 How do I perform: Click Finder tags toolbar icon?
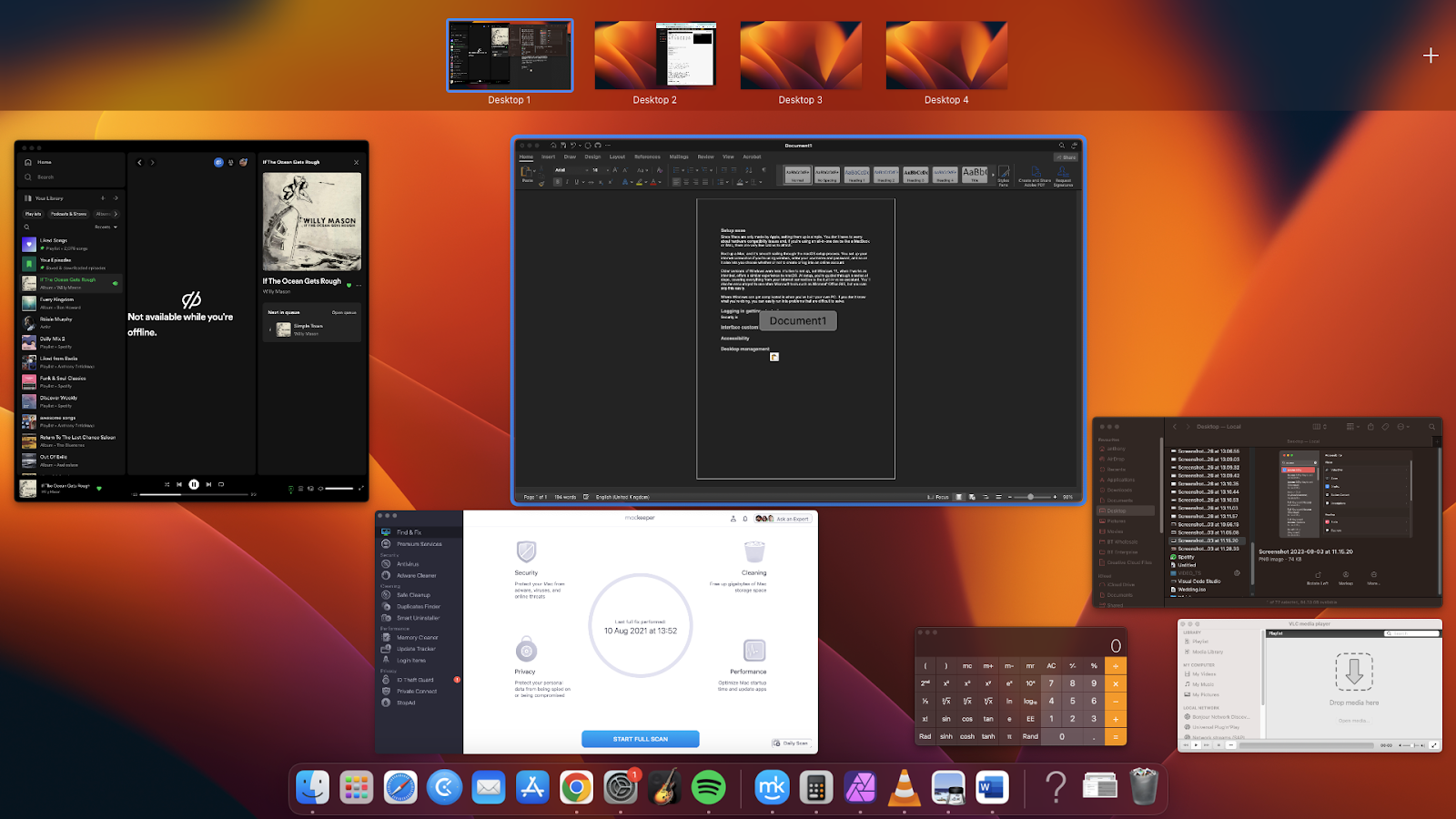click(x=1385, y=426)
